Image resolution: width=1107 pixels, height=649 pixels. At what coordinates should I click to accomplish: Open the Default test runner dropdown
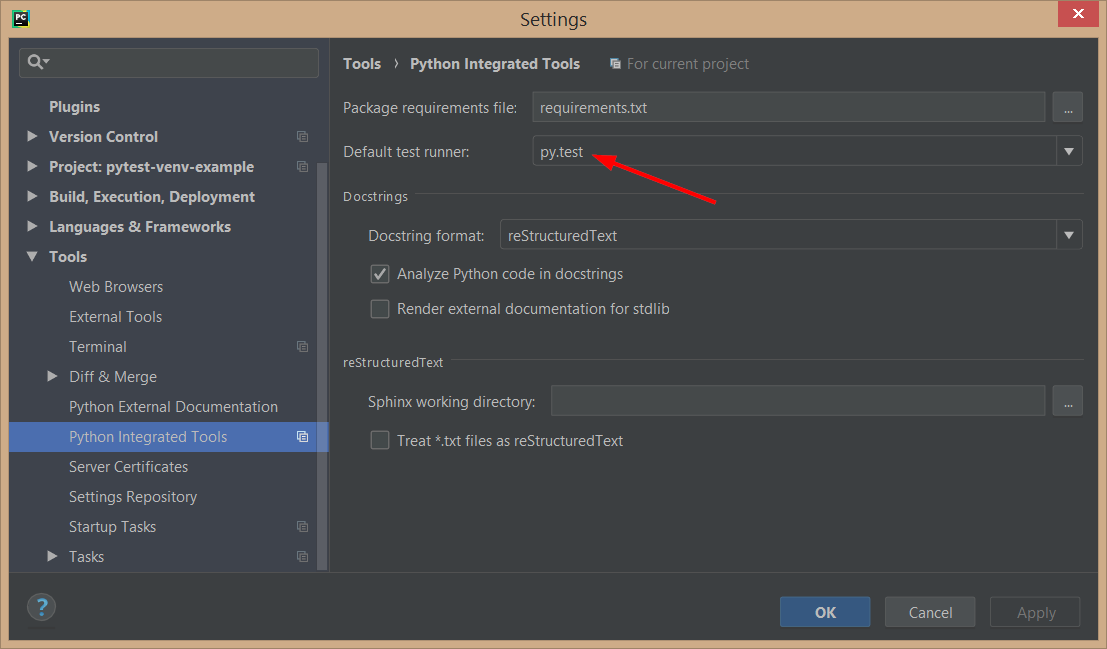coord(1069,152)
